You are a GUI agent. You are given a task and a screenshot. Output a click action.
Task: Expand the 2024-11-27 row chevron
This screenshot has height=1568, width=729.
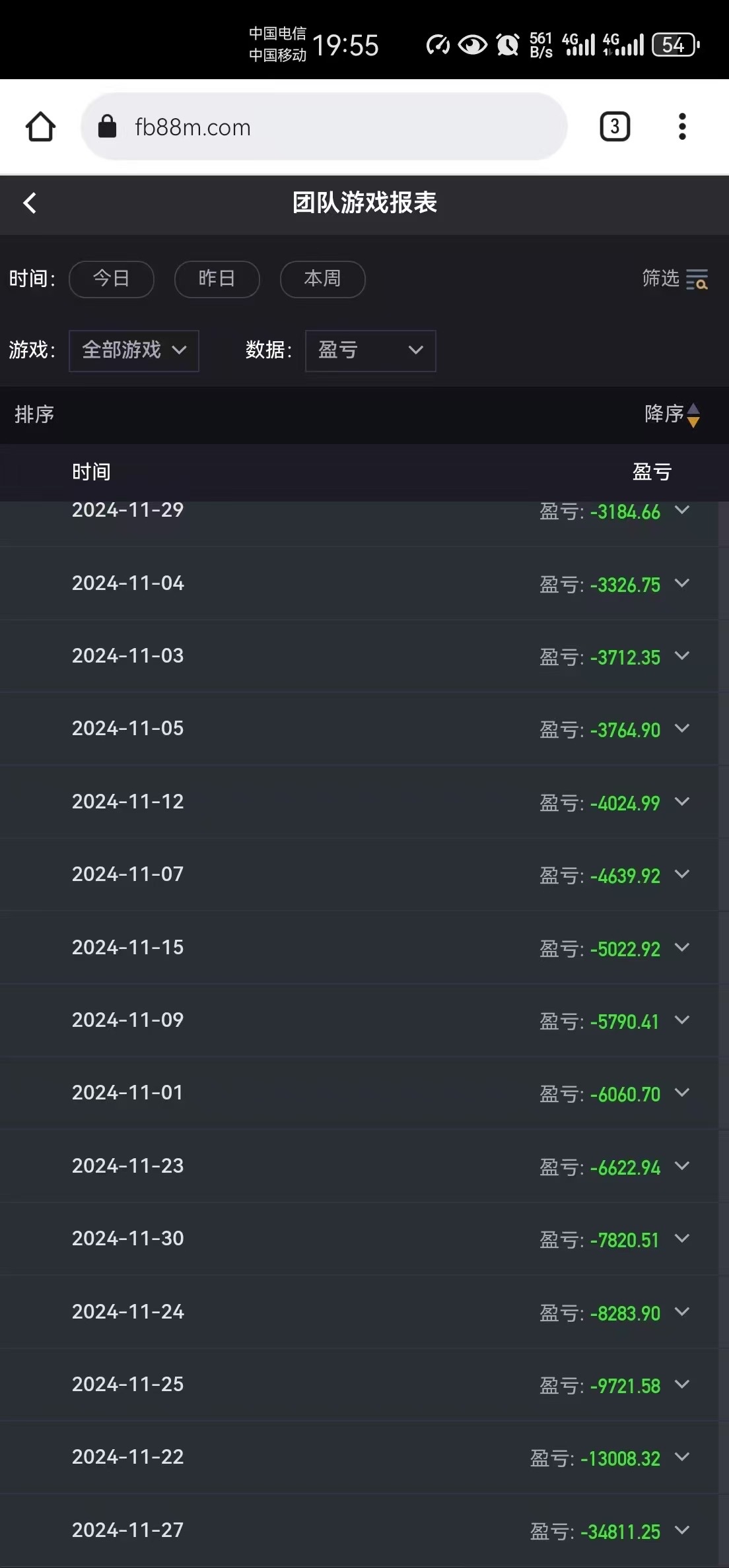(682, 1530)
